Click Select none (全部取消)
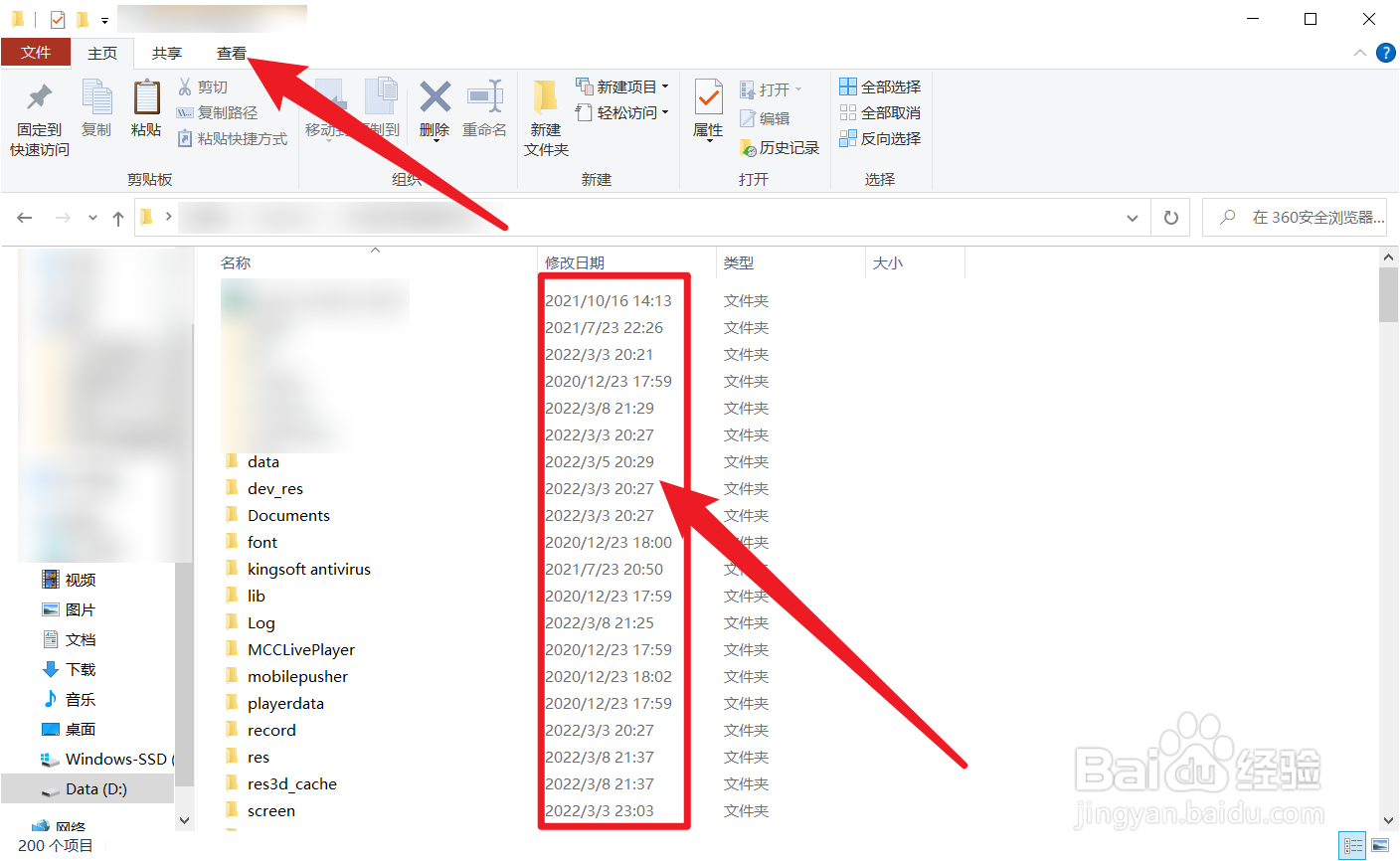The image size is (1400, 861). coord(880,113)
